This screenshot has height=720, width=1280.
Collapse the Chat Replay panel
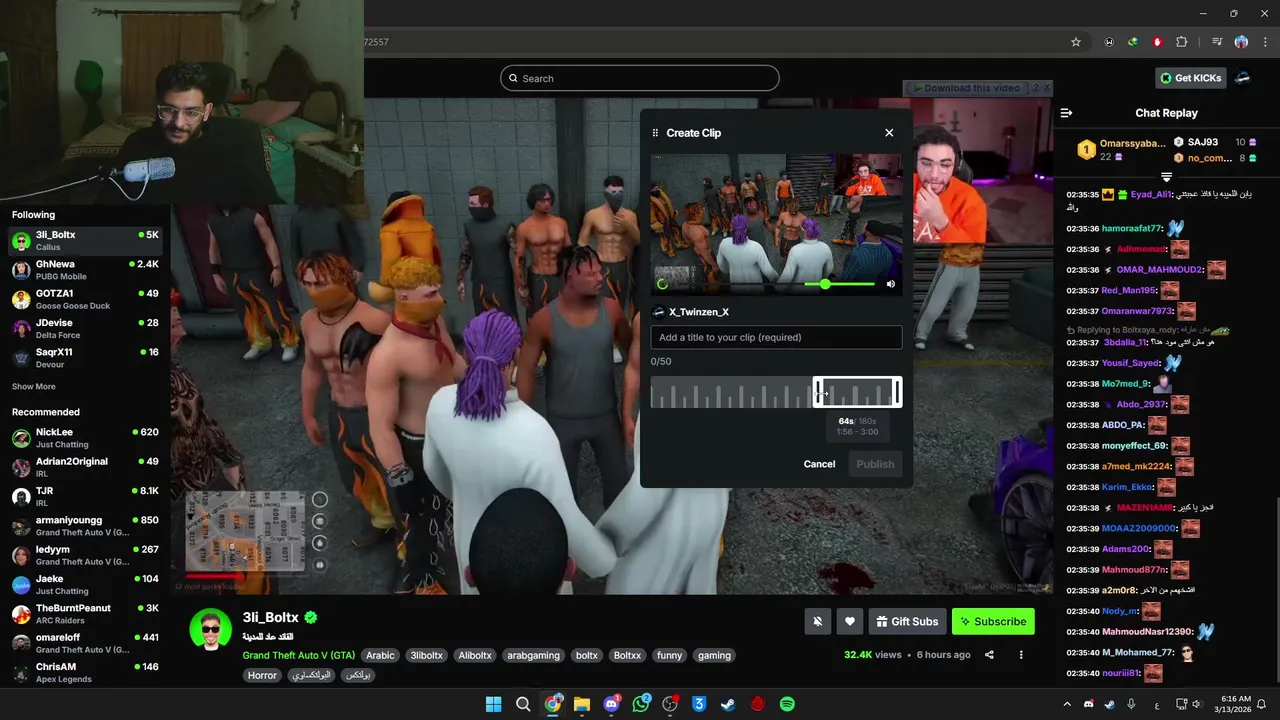pos(1066,113)
